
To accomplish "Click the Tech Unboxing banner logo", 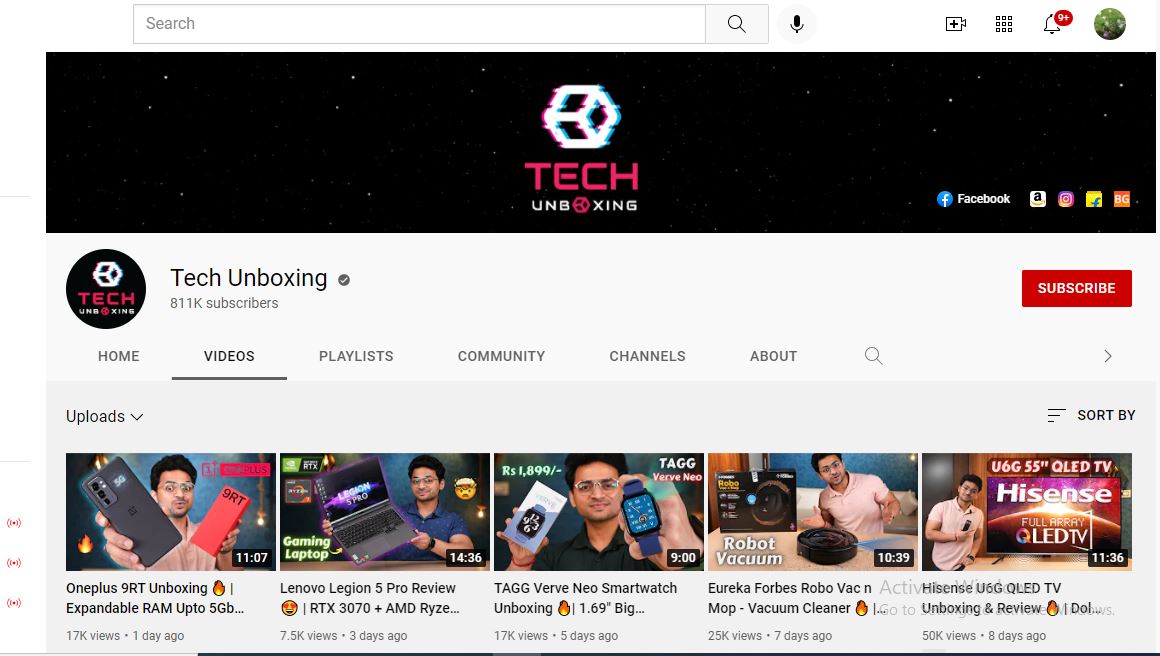I will click(x=581, y=148).
